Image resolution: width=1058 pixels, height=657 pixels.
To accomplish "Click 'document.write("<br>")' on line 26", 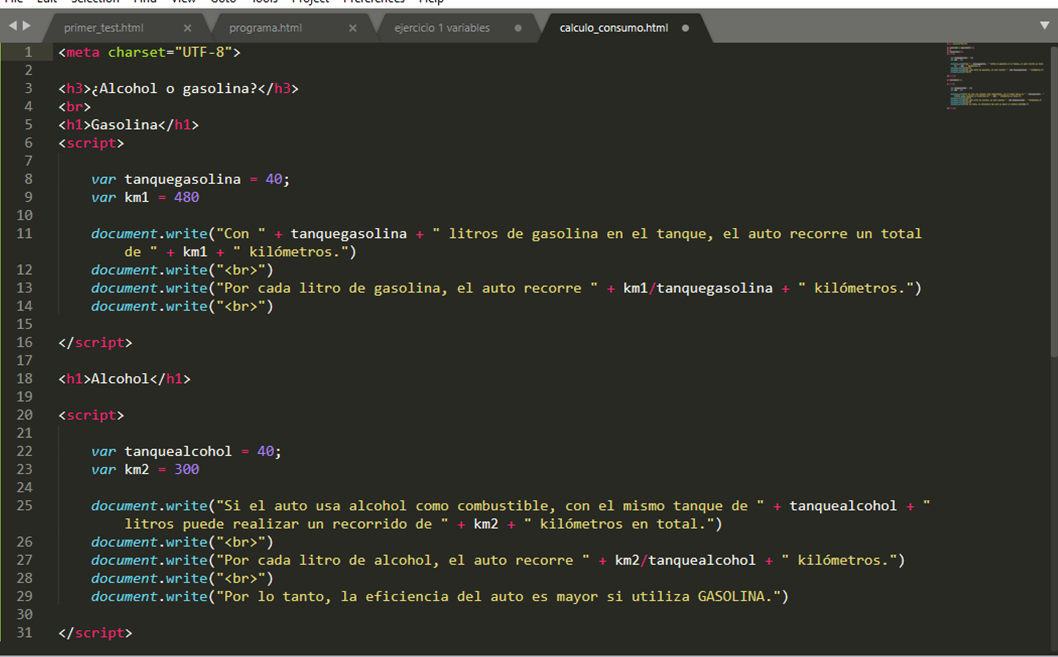I will click(182, 542).
